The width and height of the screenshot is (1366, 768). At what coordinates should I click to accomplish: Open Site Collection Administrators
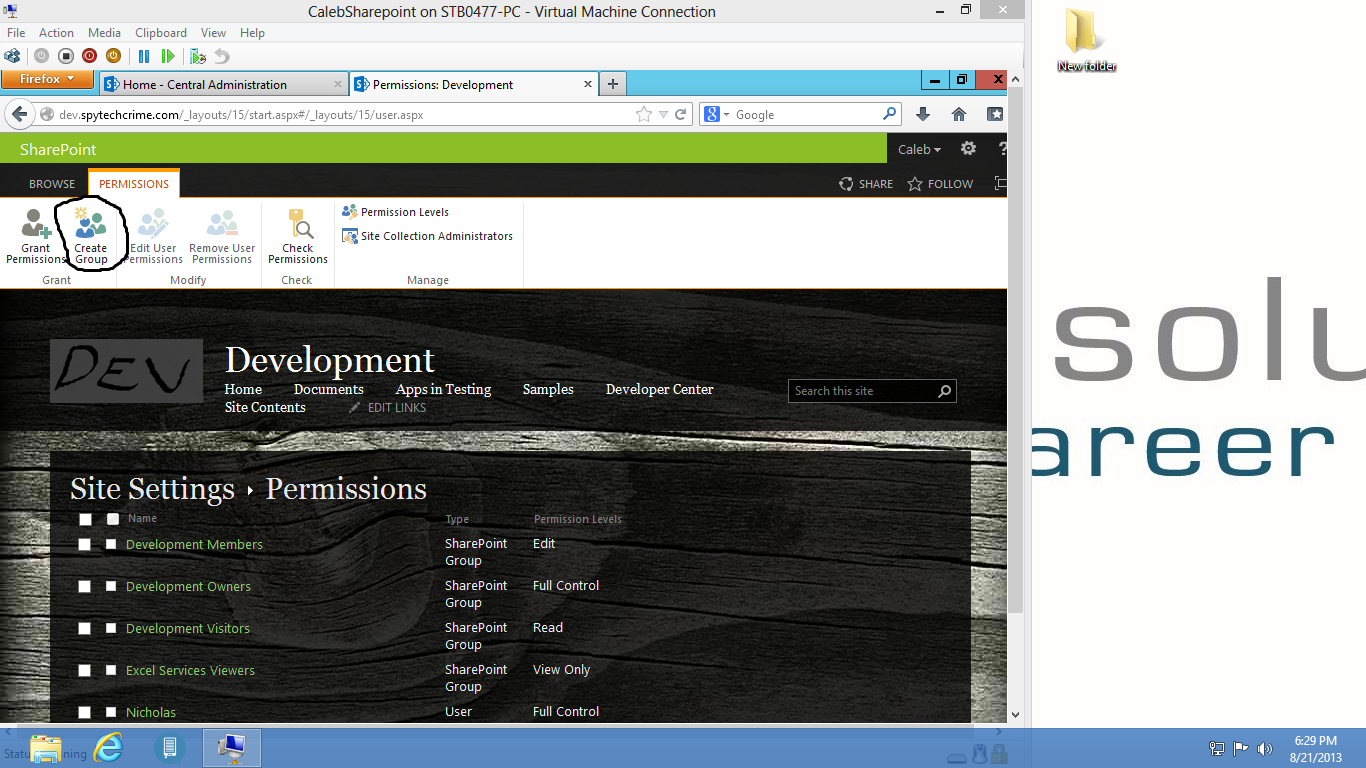[x=427, y=236]
